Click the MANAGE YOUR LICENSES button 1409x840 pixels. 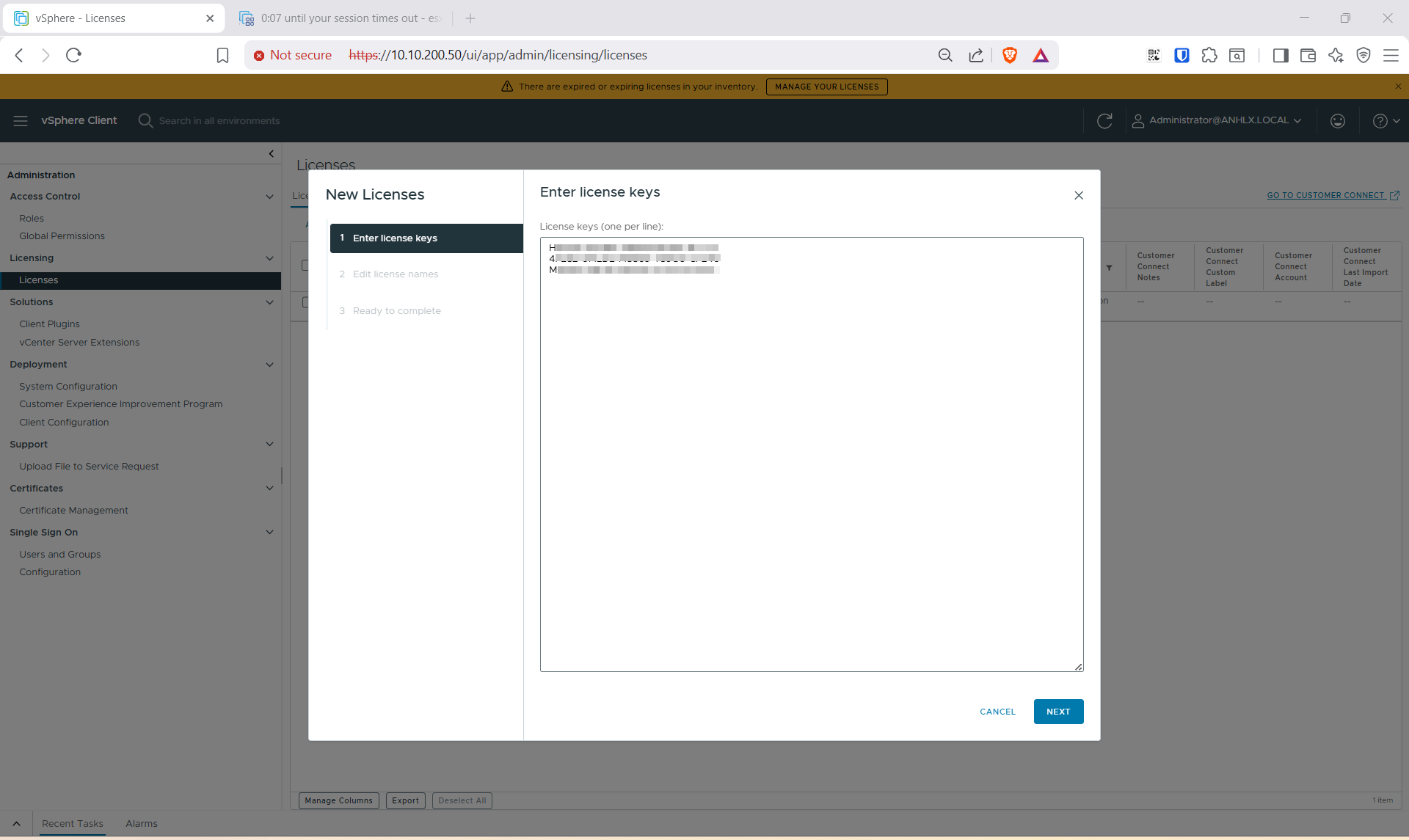pos(827,87)
